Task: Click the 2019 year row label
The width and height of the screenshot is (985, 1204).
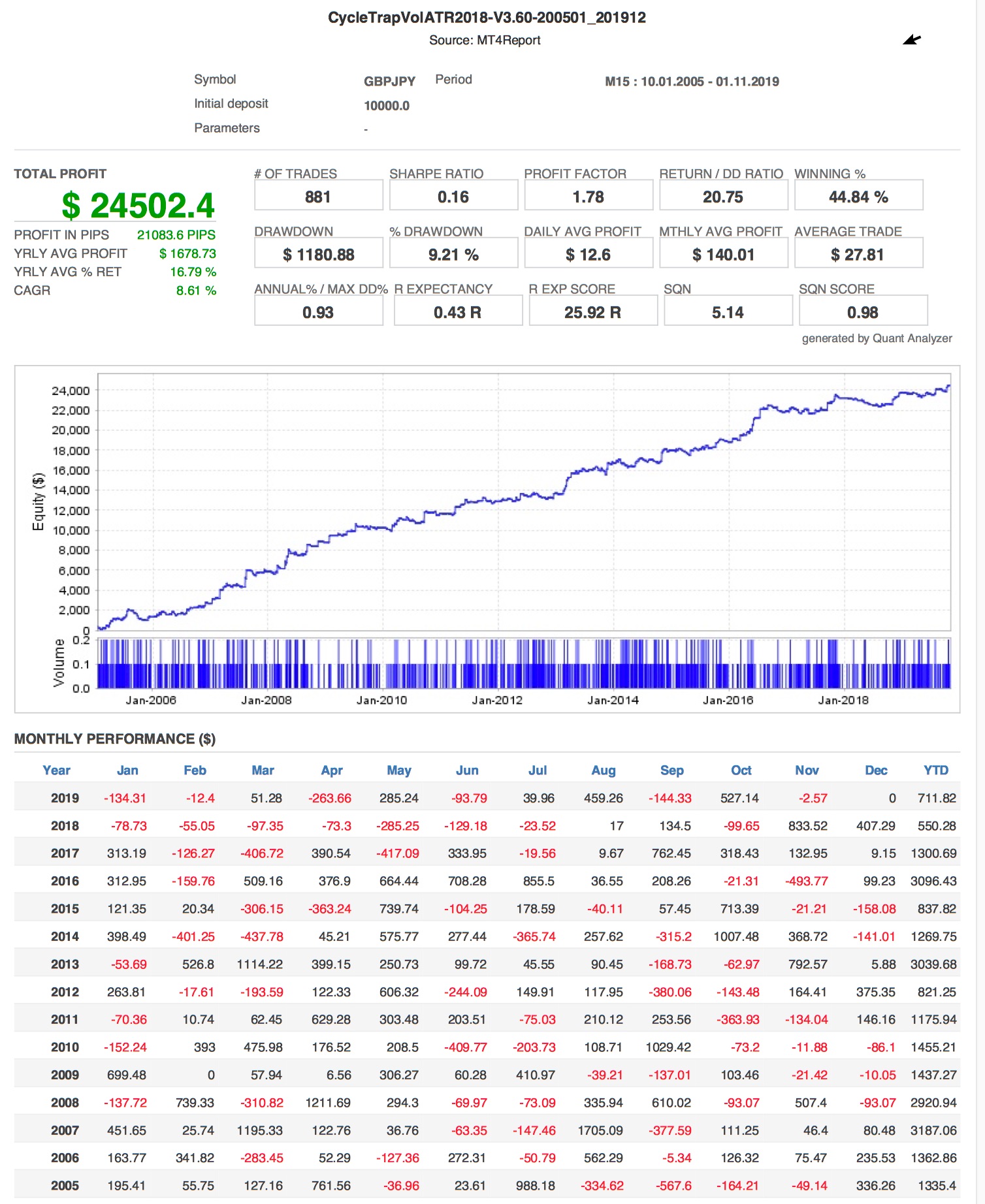Action: (65, 798)
